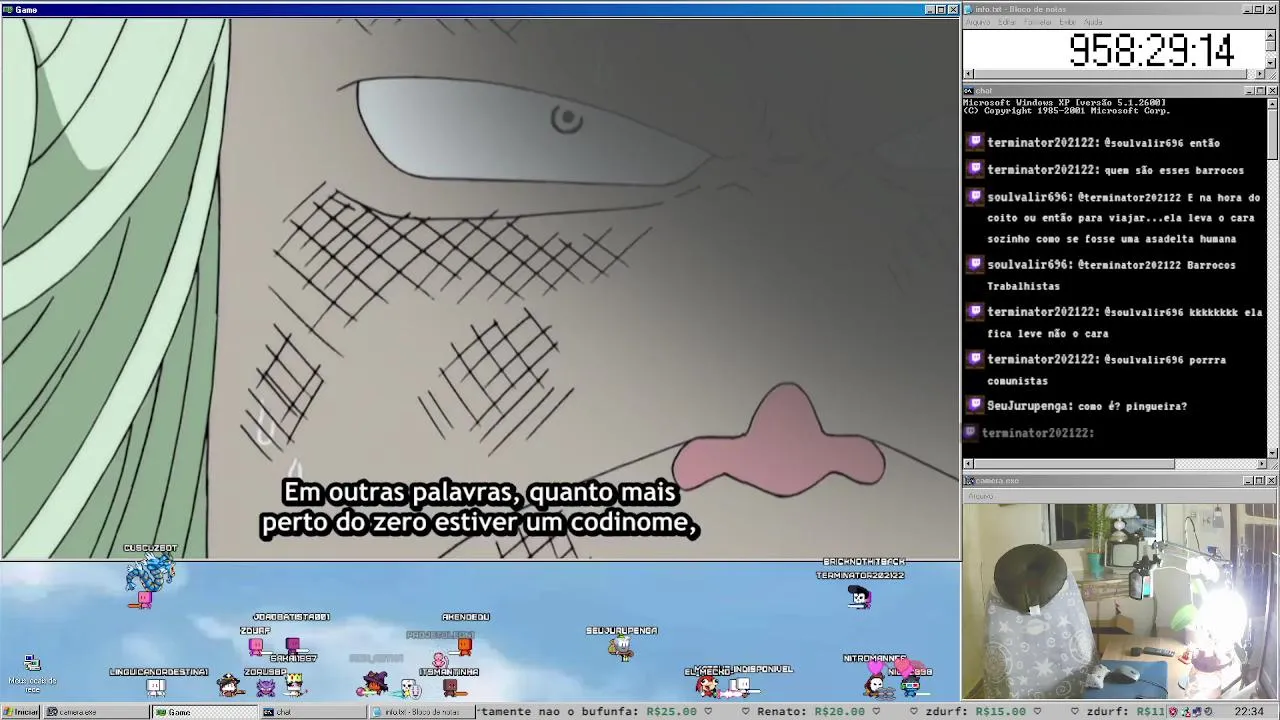
Task: Maximize the camera.exe window
Action: [1260, 481]
